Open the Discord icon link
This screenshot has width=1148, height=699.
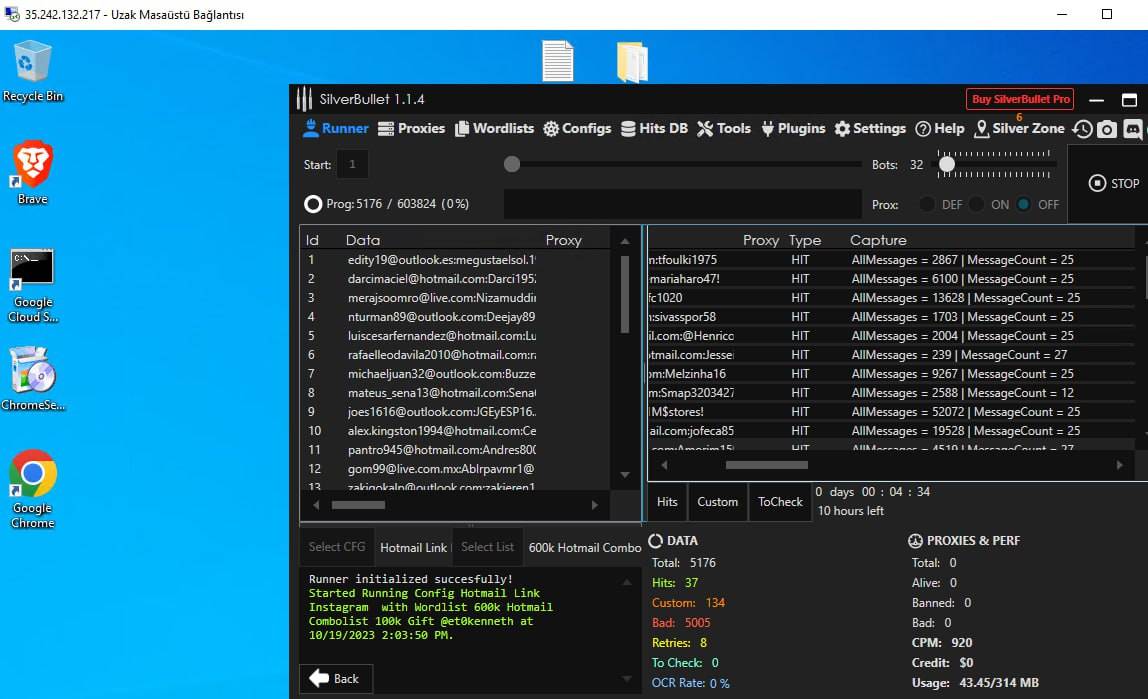[1132, 129]
